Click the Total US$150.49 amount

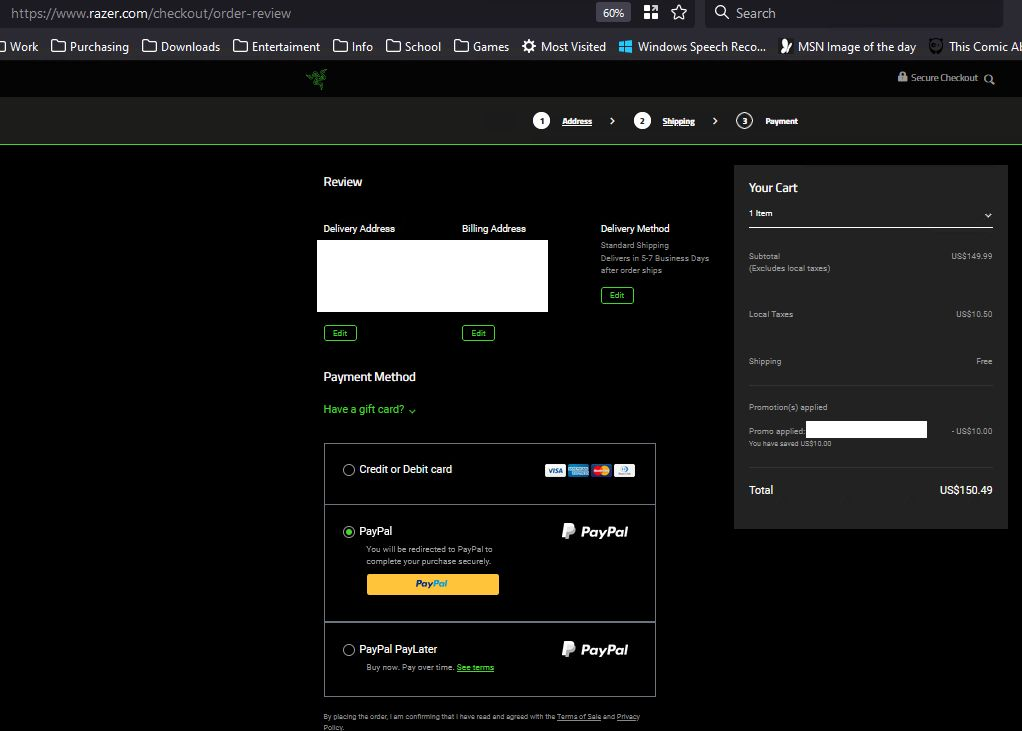[x=965, y=490]
